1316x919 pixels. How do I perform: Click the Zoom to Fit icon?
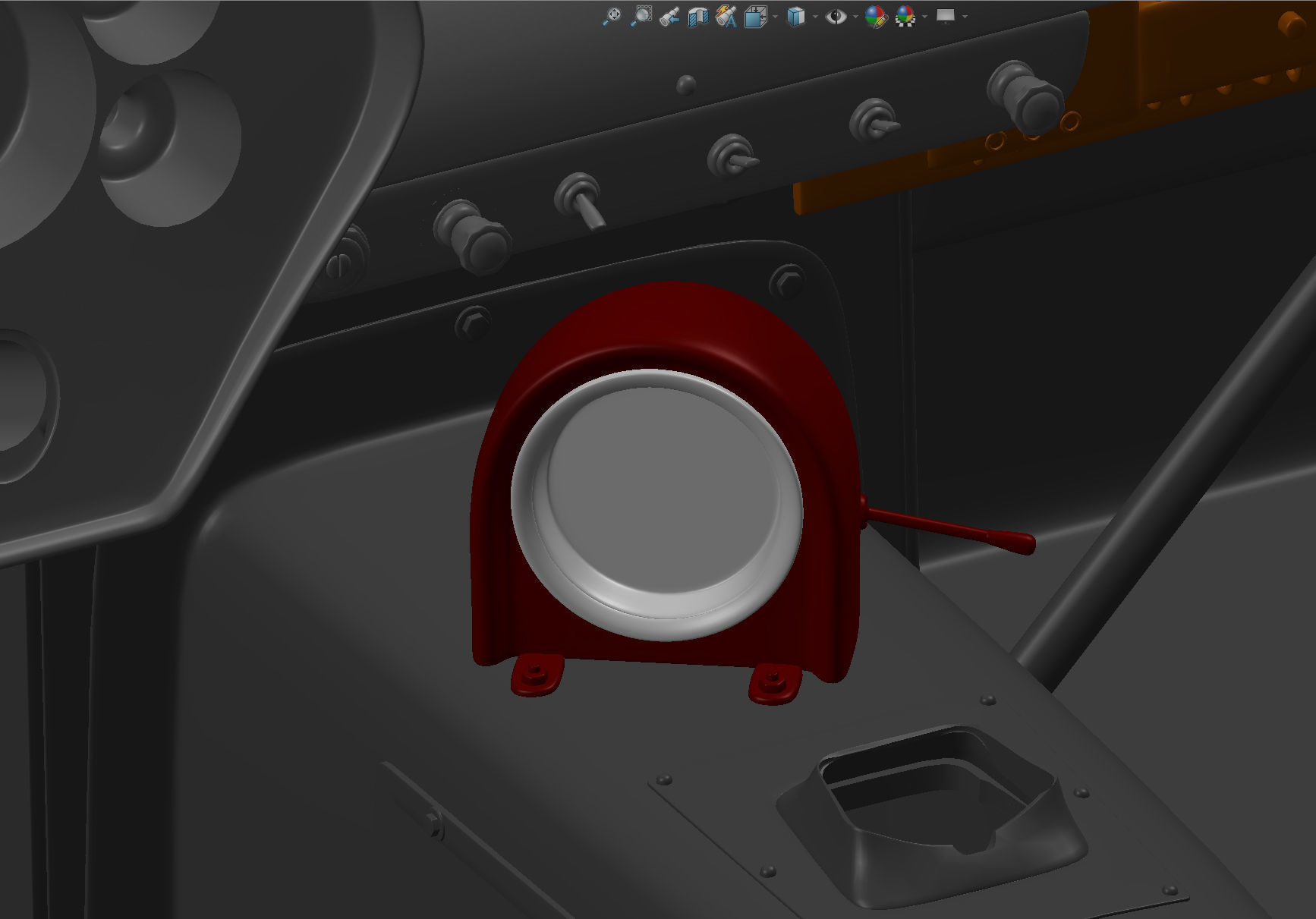611,16
